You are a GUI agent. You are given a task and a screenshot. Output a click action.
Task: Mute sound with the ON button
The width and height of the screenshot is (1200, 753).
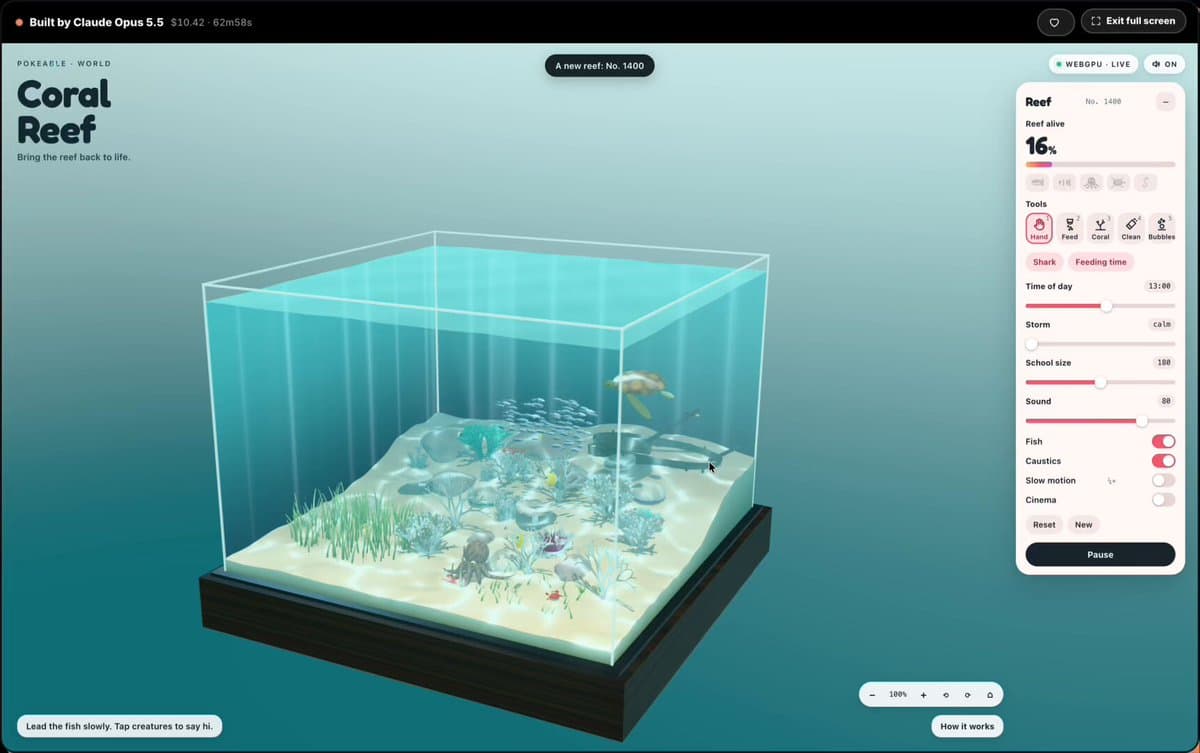pyautogui.click(x=1164, y=64)
